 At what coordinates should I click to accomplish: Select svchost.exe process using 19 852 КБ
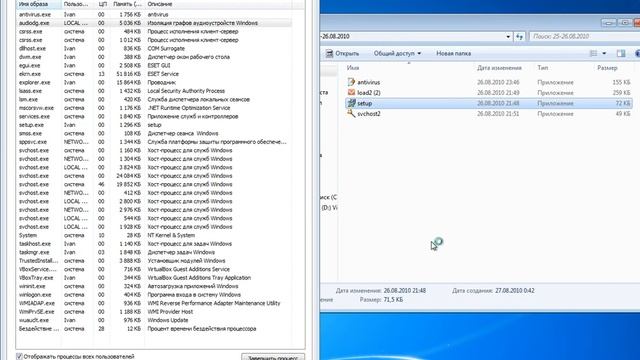coord(154,184)
